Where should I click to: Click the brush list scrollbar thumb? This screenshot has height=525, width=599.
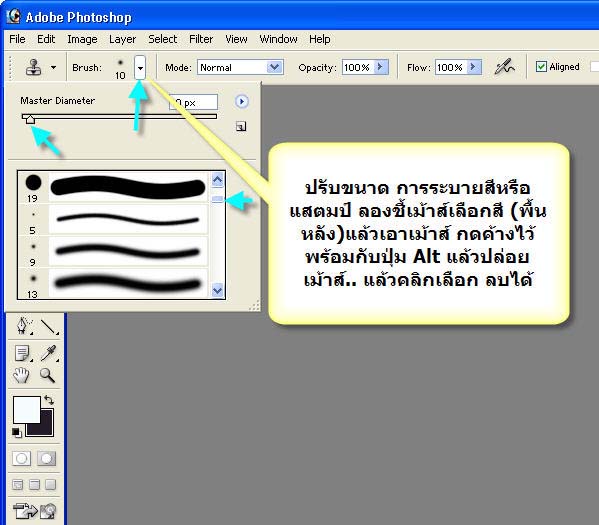(217, 199)
